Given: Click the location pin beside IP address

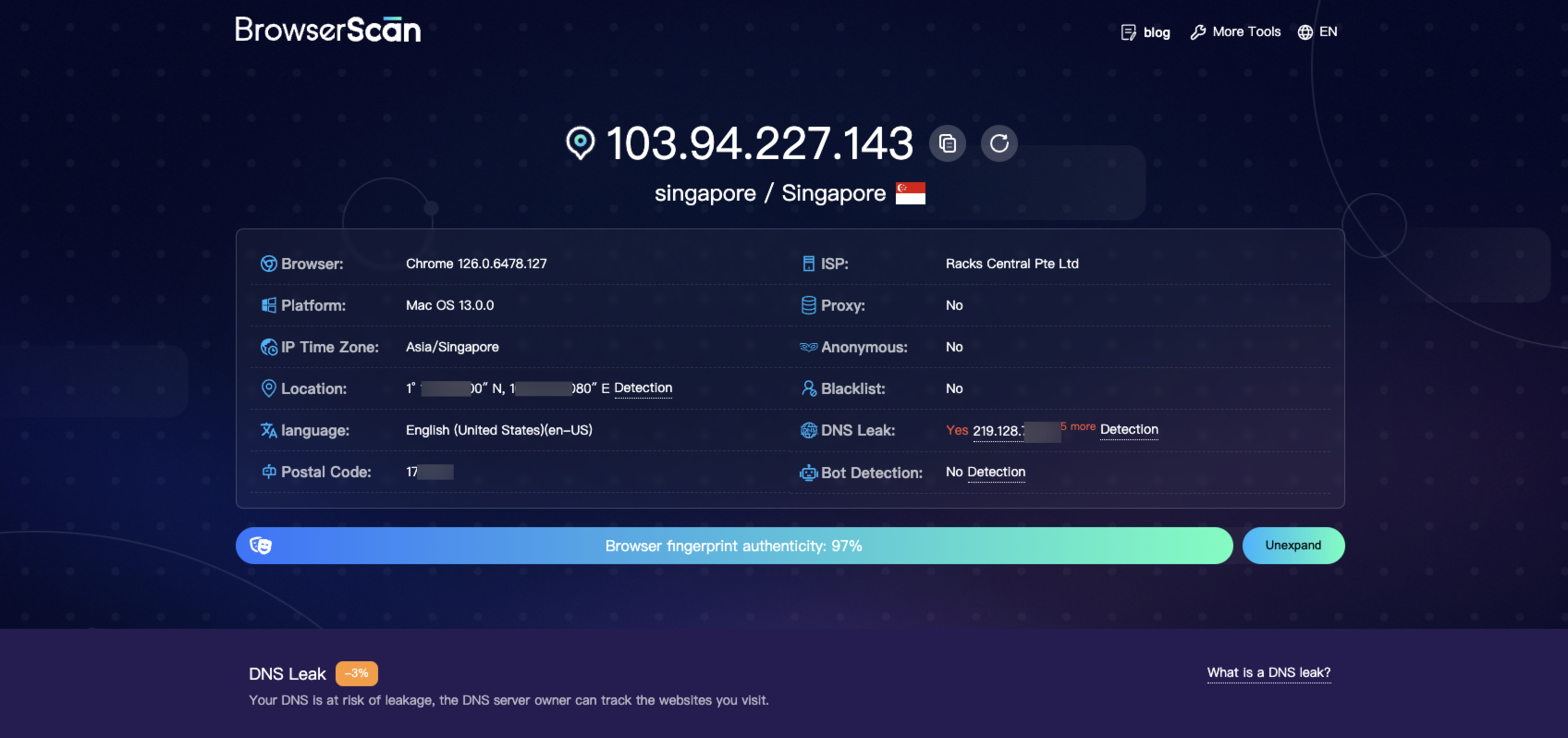Looking at the screenshot, I should [x=581, y=143].
